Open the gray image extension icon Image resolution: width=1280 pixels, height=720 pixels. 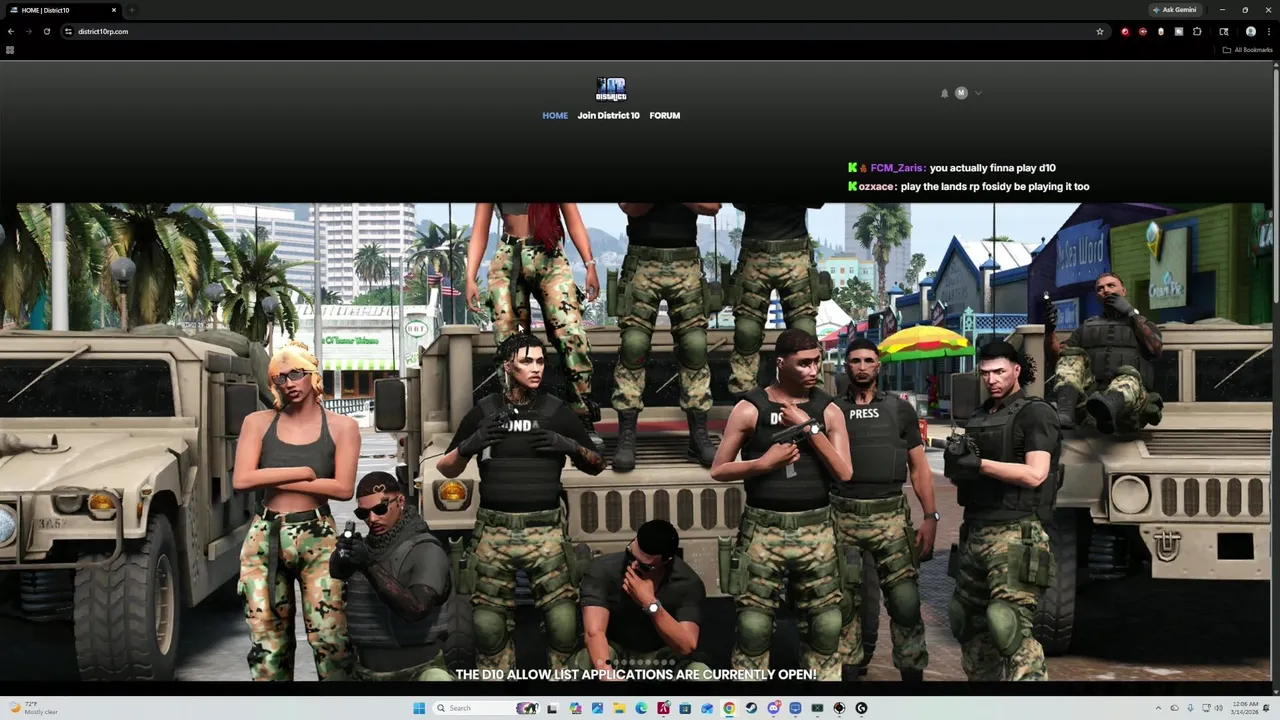point(1179,31)
